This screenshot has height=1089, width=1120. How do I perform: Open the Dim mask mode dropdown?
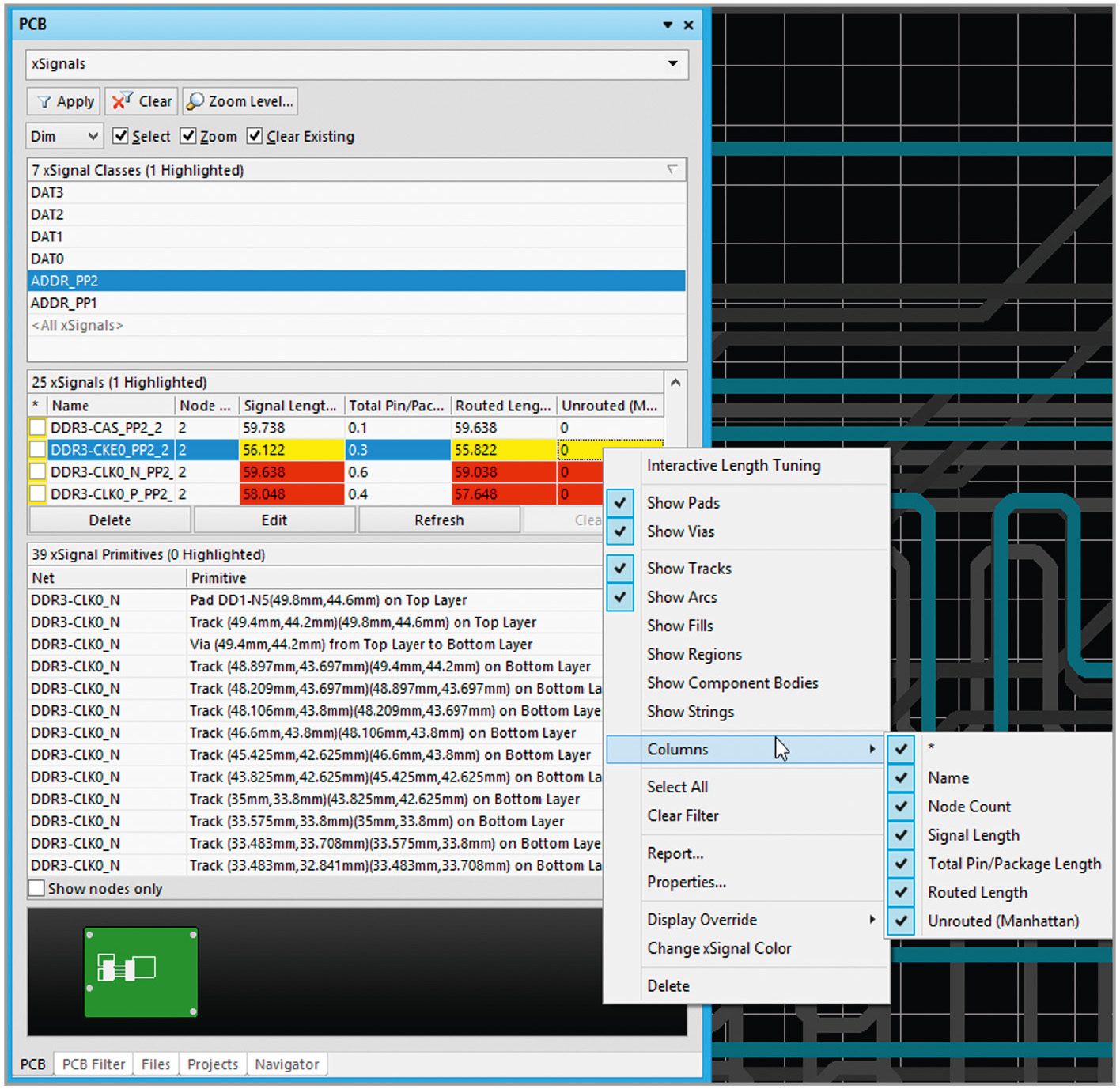pyautogui.click(x=65, y=136)
